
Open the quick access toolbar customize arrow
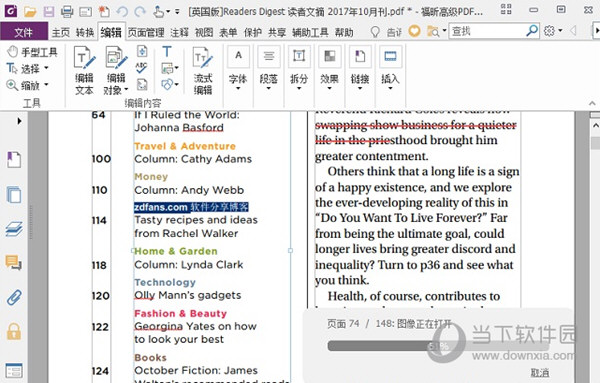(x=177, y=12)
